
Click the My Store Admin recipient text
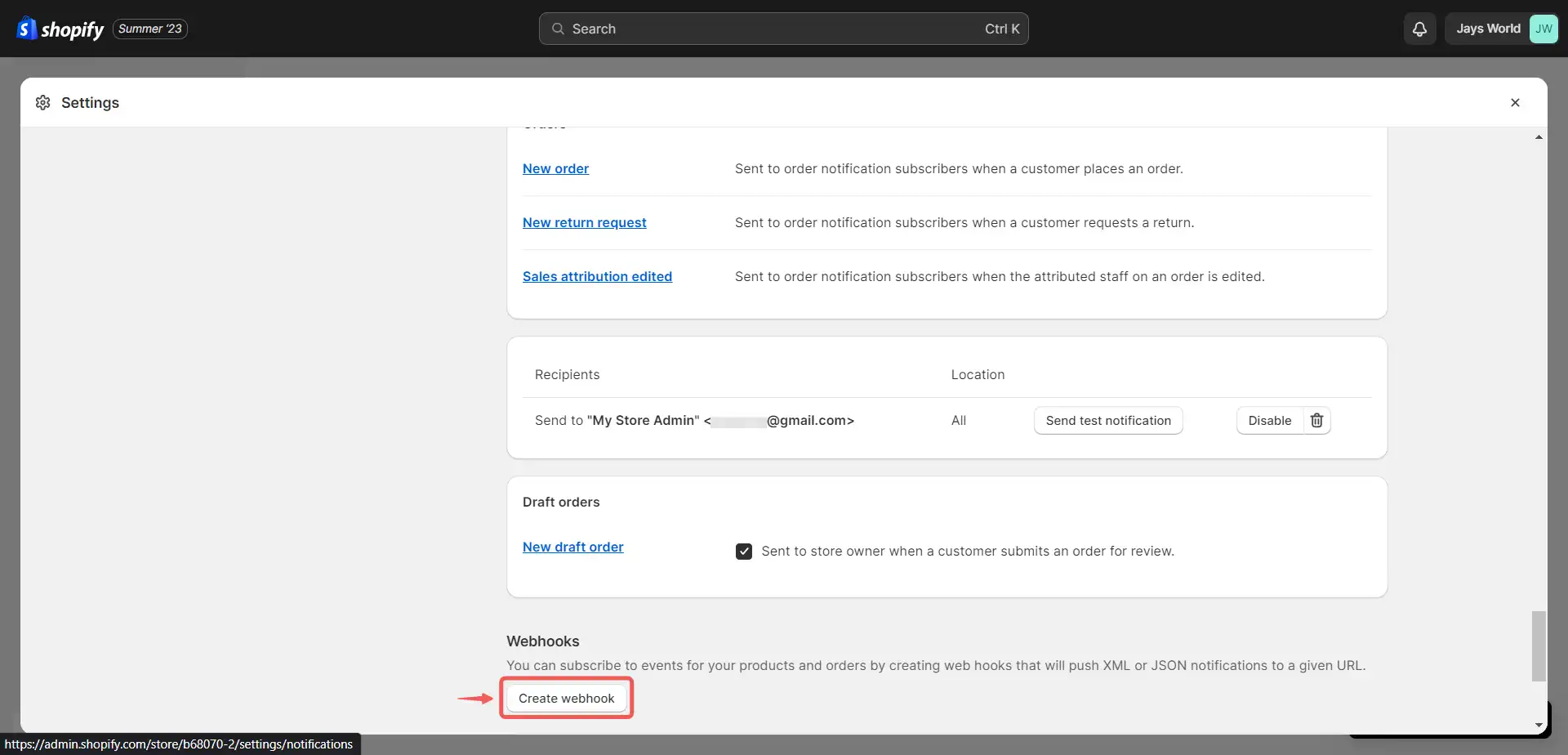[694, 420]
